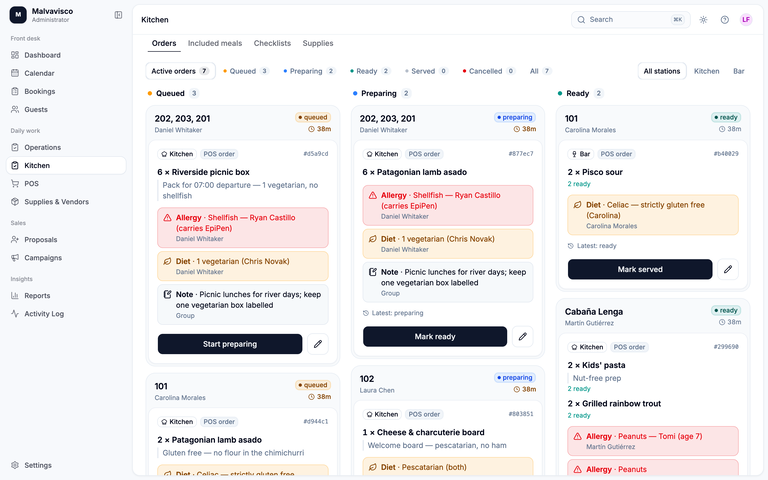Edit the Riverside picnic box order pencil
Image resolution: width=768 pixels, height=480 pixels.
(x=318, y=344)
